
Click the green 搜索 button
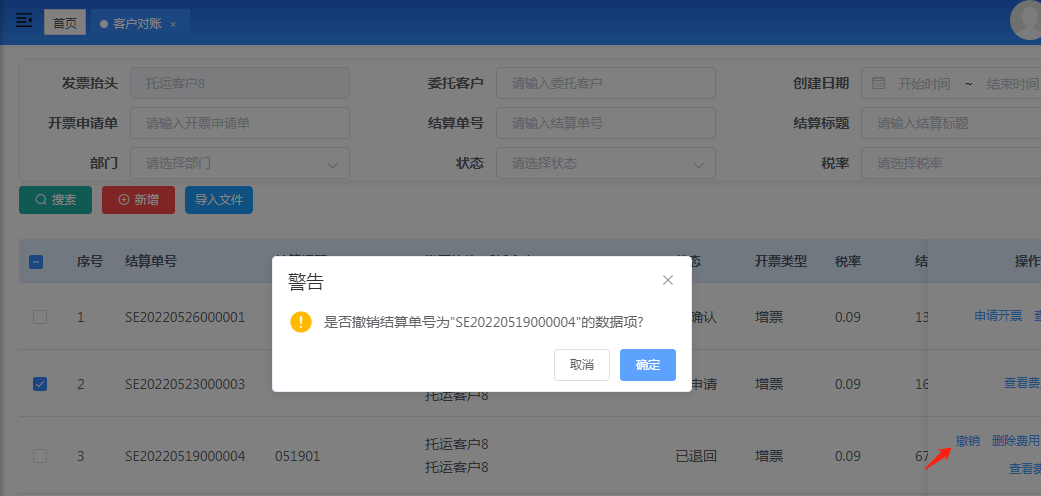(x=56, y=200)
